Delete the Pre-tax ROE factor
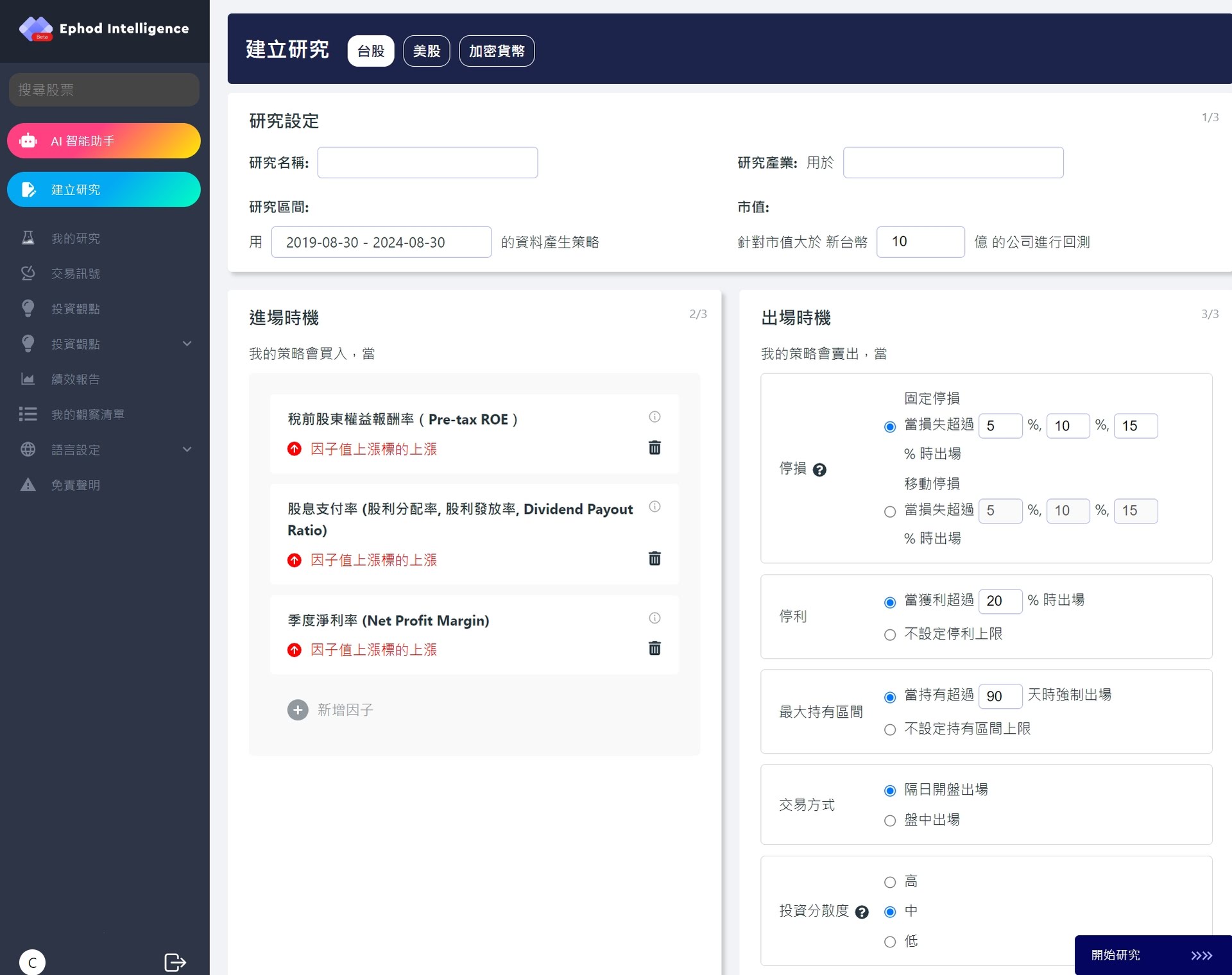 [x=654, y=448]
